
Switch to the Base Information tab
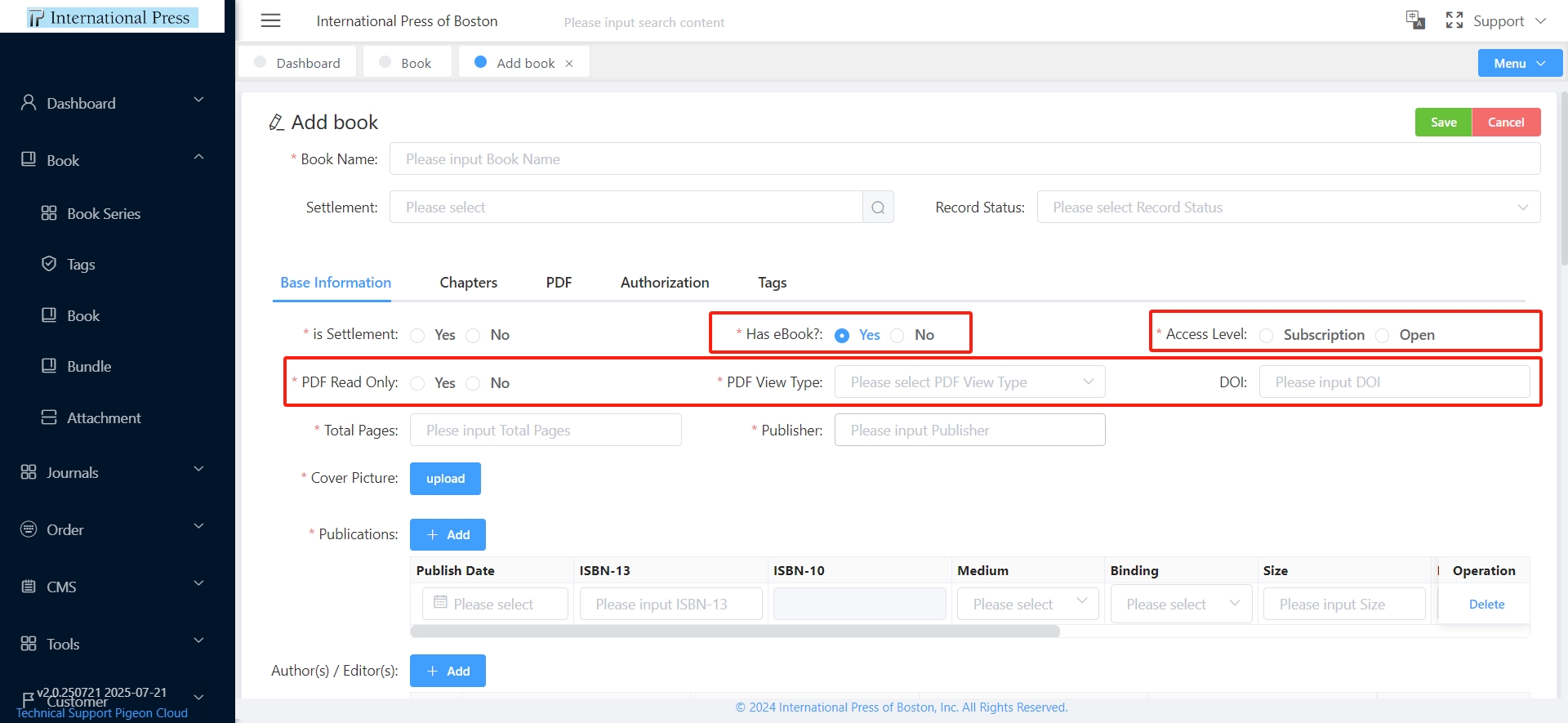click(336, 283)
